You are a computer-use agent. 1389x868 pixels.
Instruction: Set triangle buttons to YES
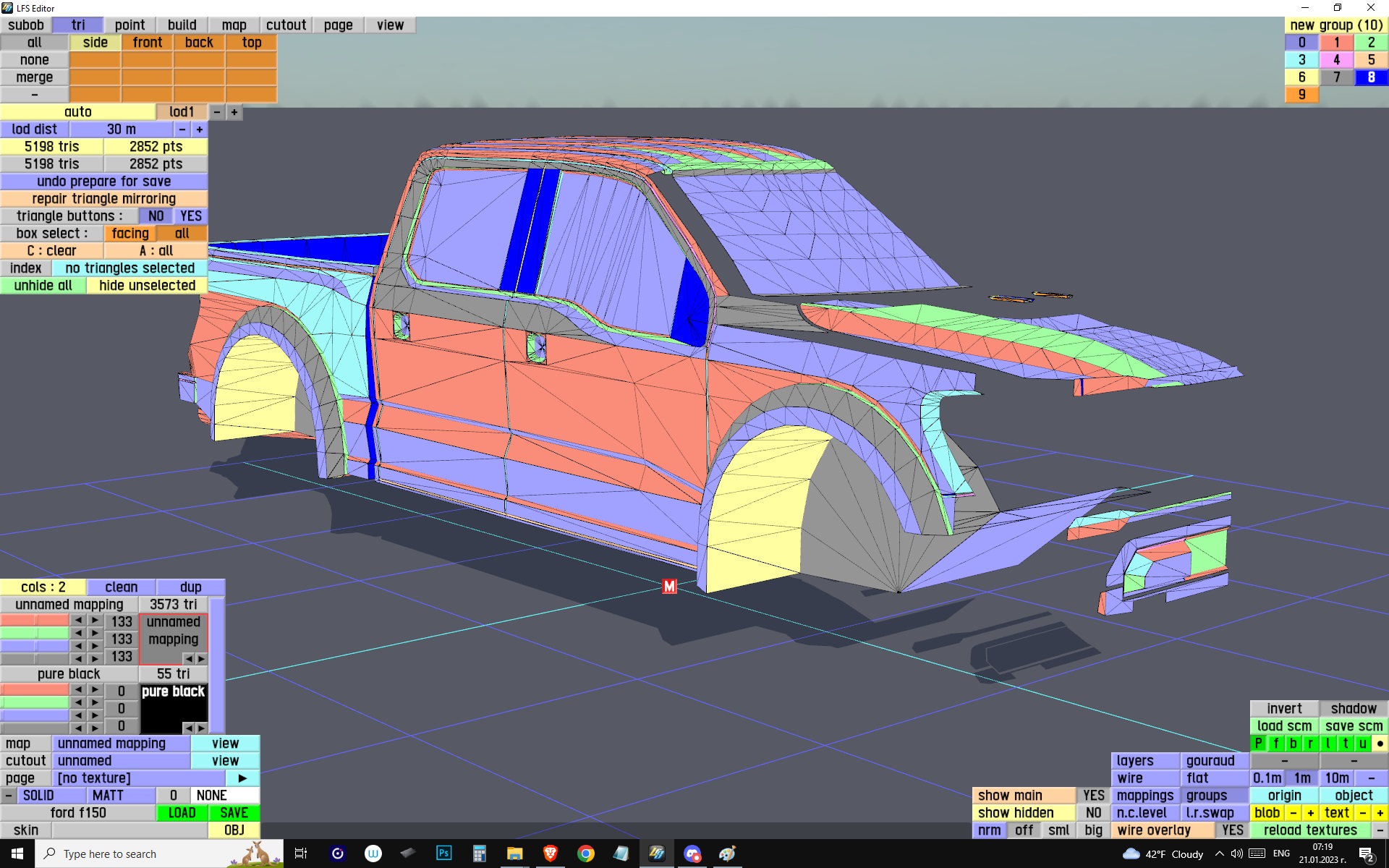pyautogui.click(x=191, y=216)
